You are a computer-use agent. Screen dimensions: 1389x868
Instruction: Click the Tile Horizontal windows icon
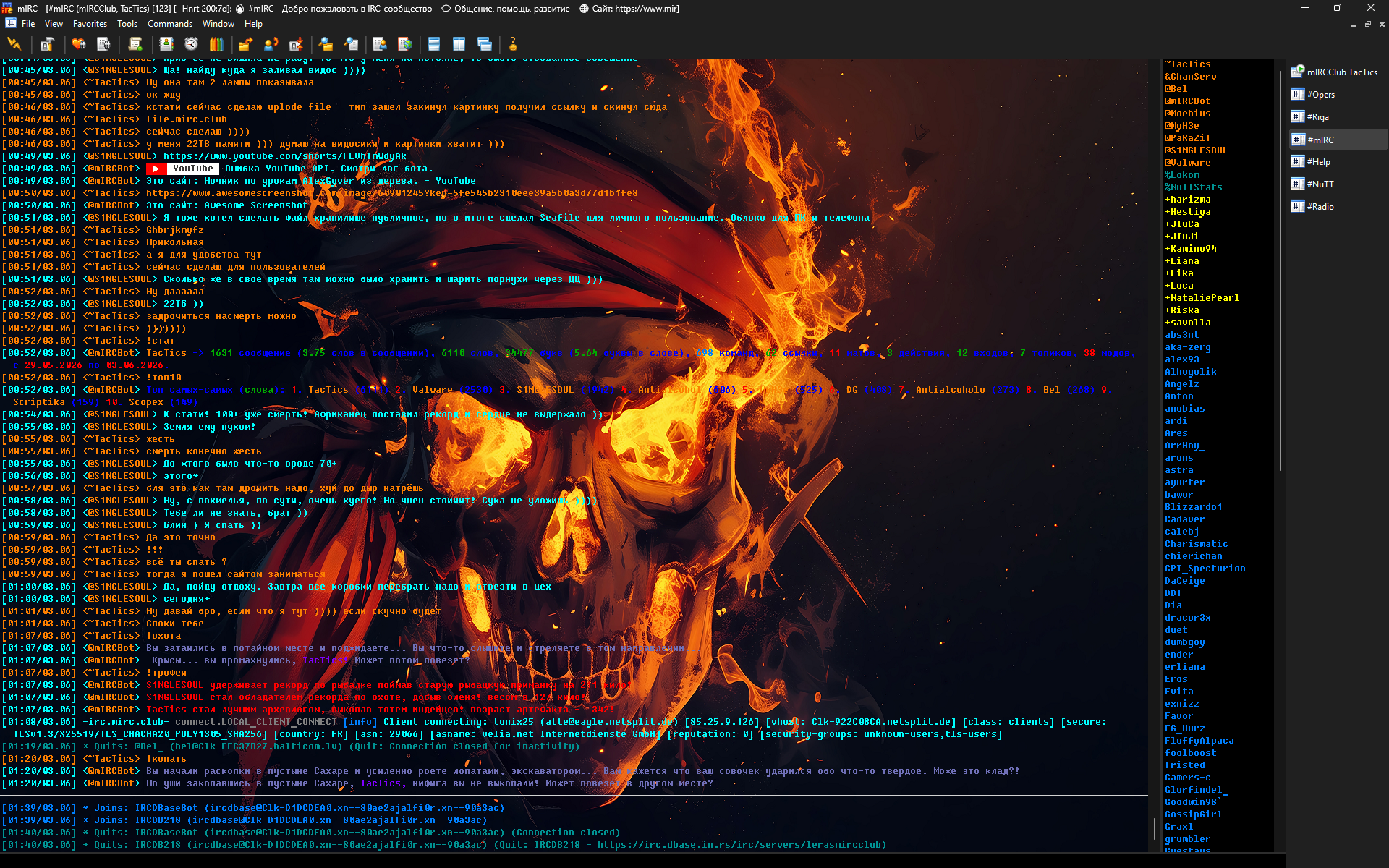pyautogui.click(x=434, y=44)
